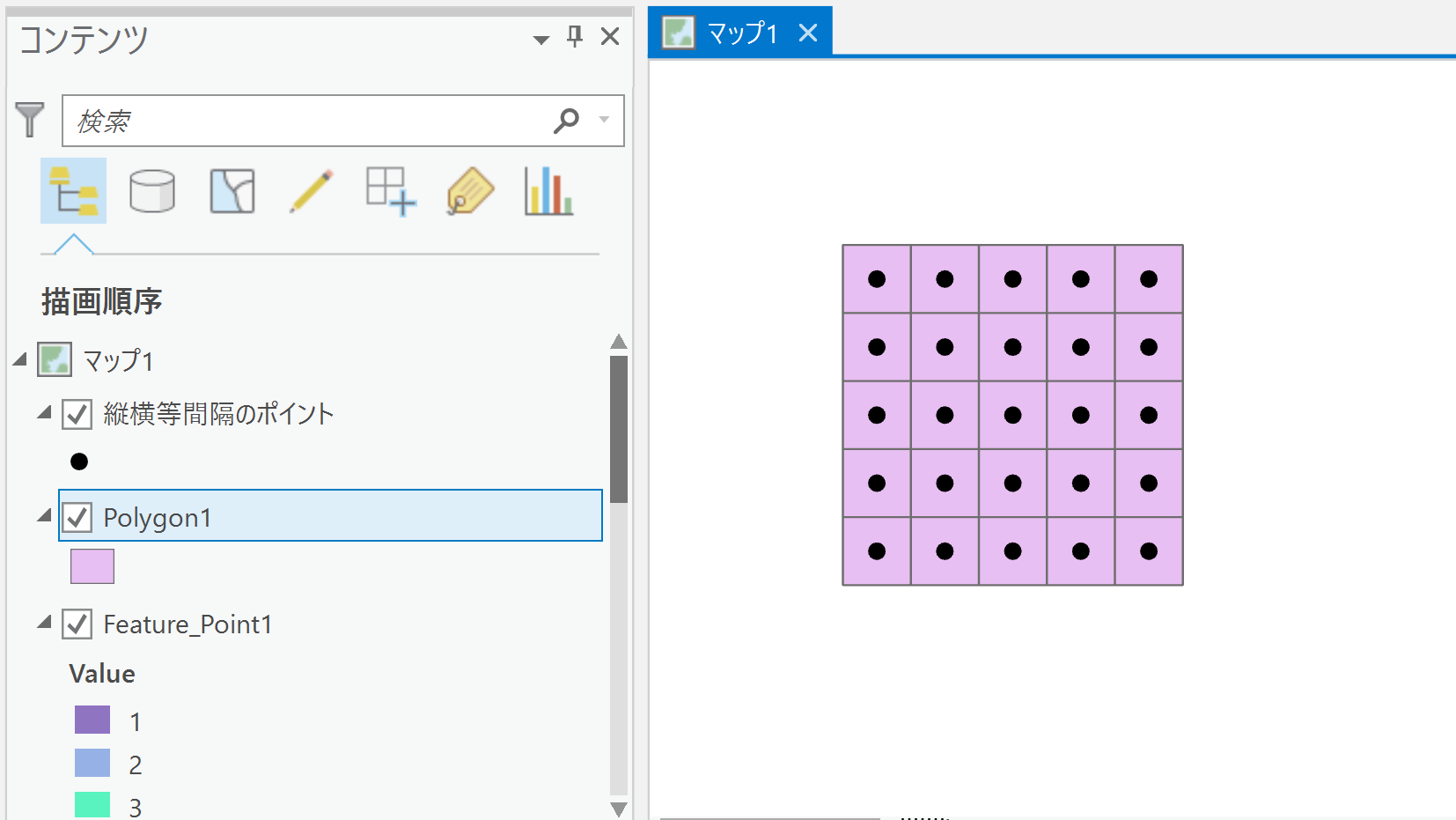Click the purple swatch for value 1
Image resolution: width=1456 pixels, height=820 pixels.
tap(92, 720)
